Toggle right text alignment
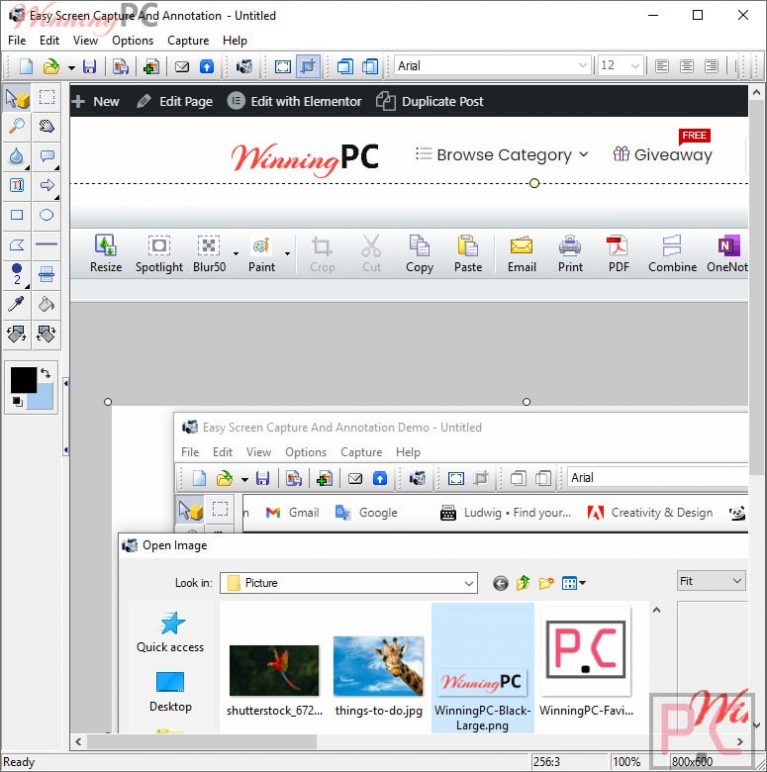This screenshot has height=772, width=767. pyautogui.click(x=711, y=66)
